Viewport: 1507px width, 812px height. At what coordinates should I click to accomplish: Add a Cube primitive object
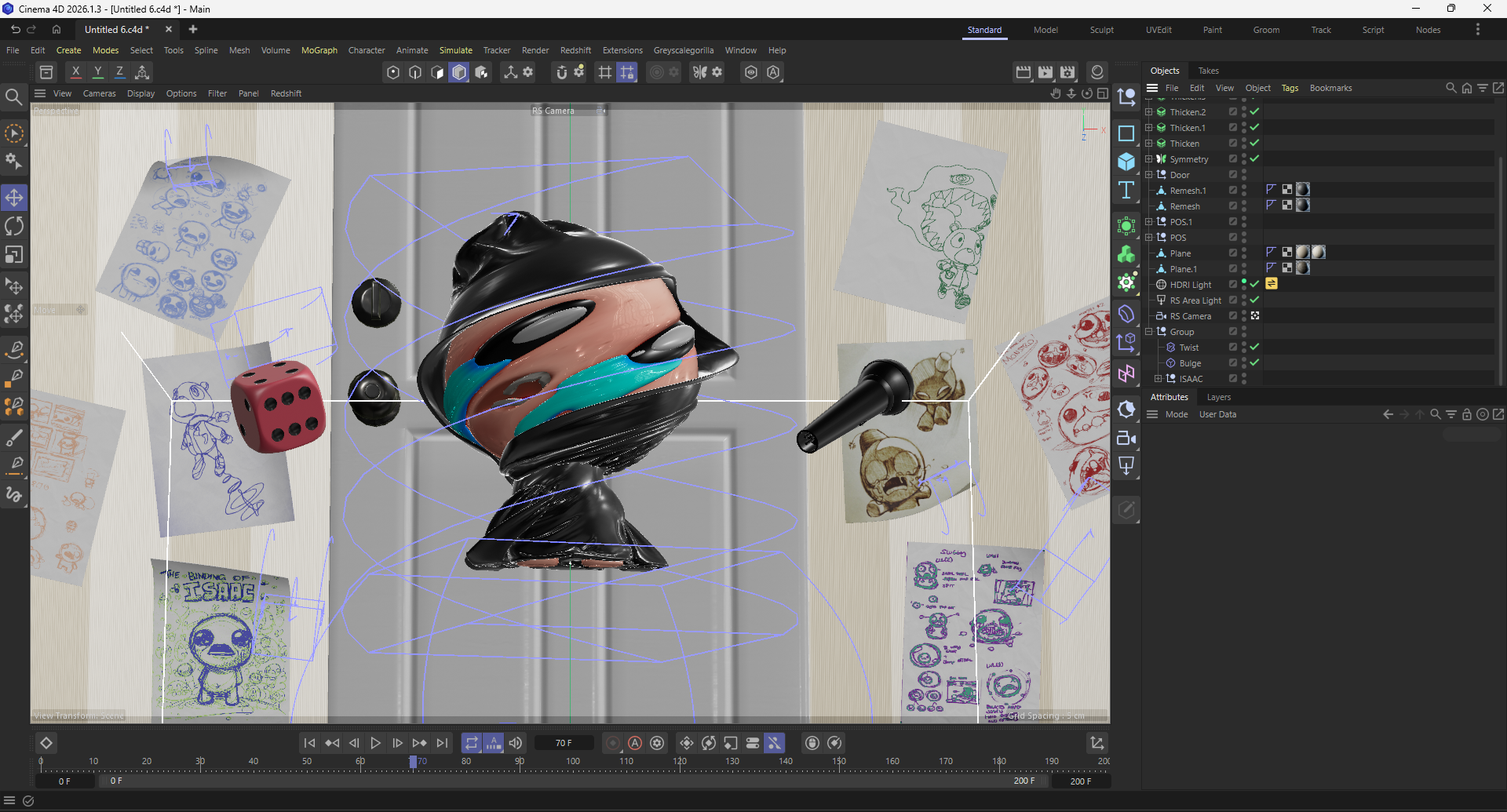(x=1126, y=162)
